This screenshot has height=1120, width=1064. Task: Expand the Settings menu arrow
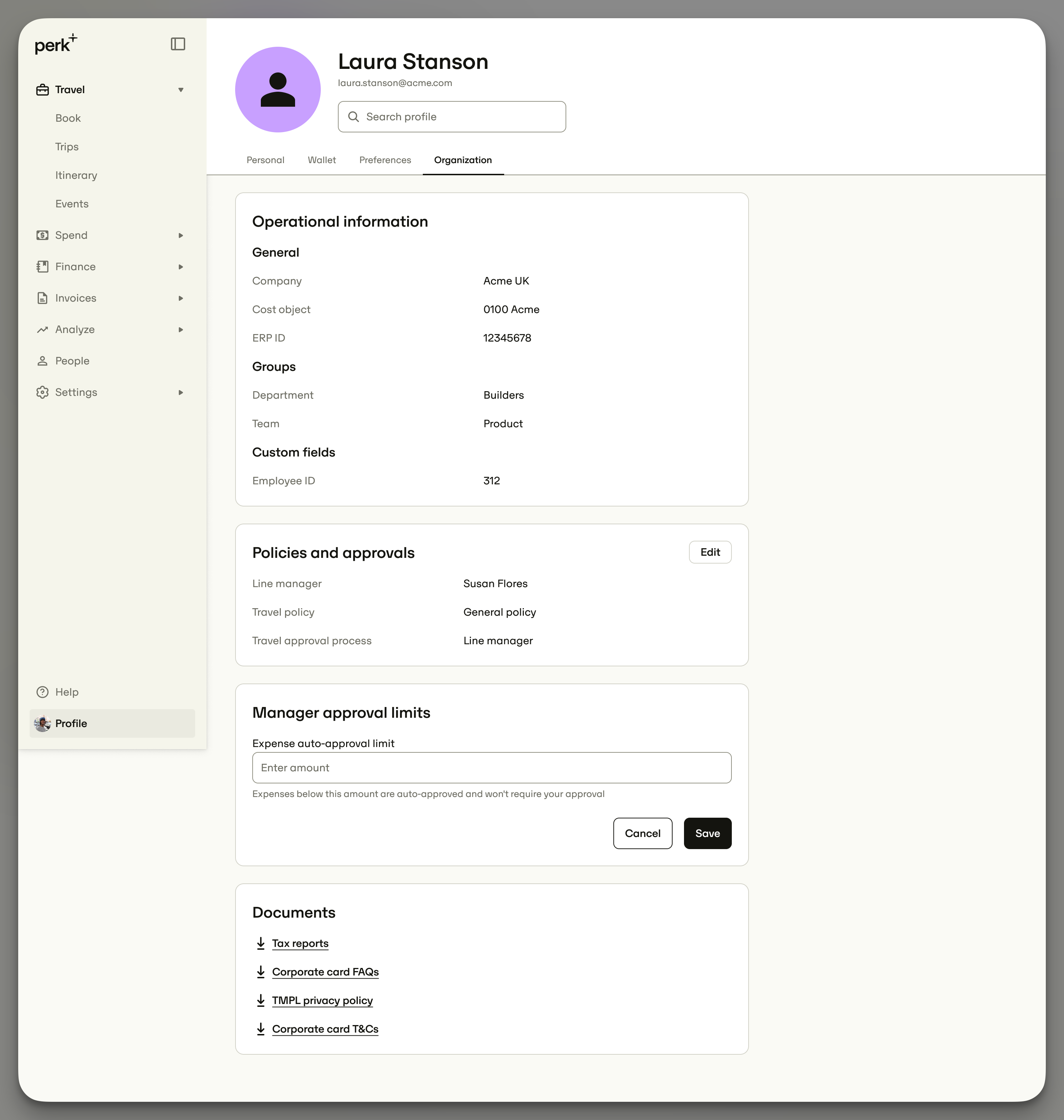pos(181,392)
